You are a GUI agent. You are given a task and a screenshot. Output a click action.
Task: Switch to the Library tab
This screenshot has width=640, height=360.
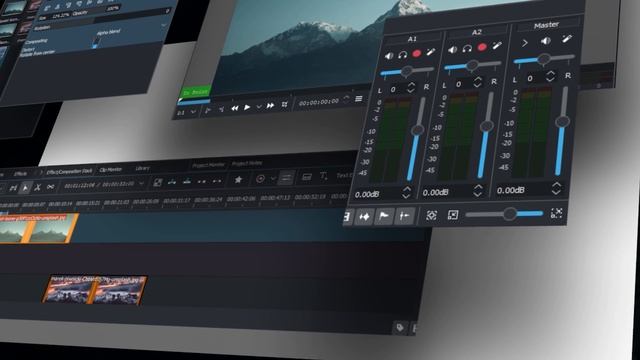coord(142,168)
